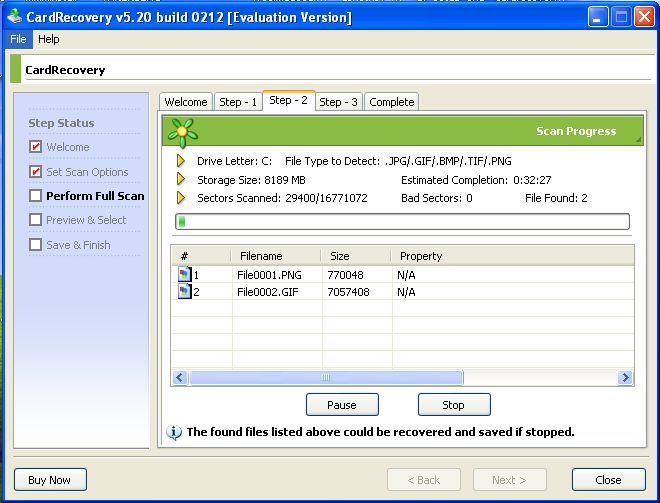
Task: Click the Buy Now button
Action: pyautogui.click(x=50, y=479)
